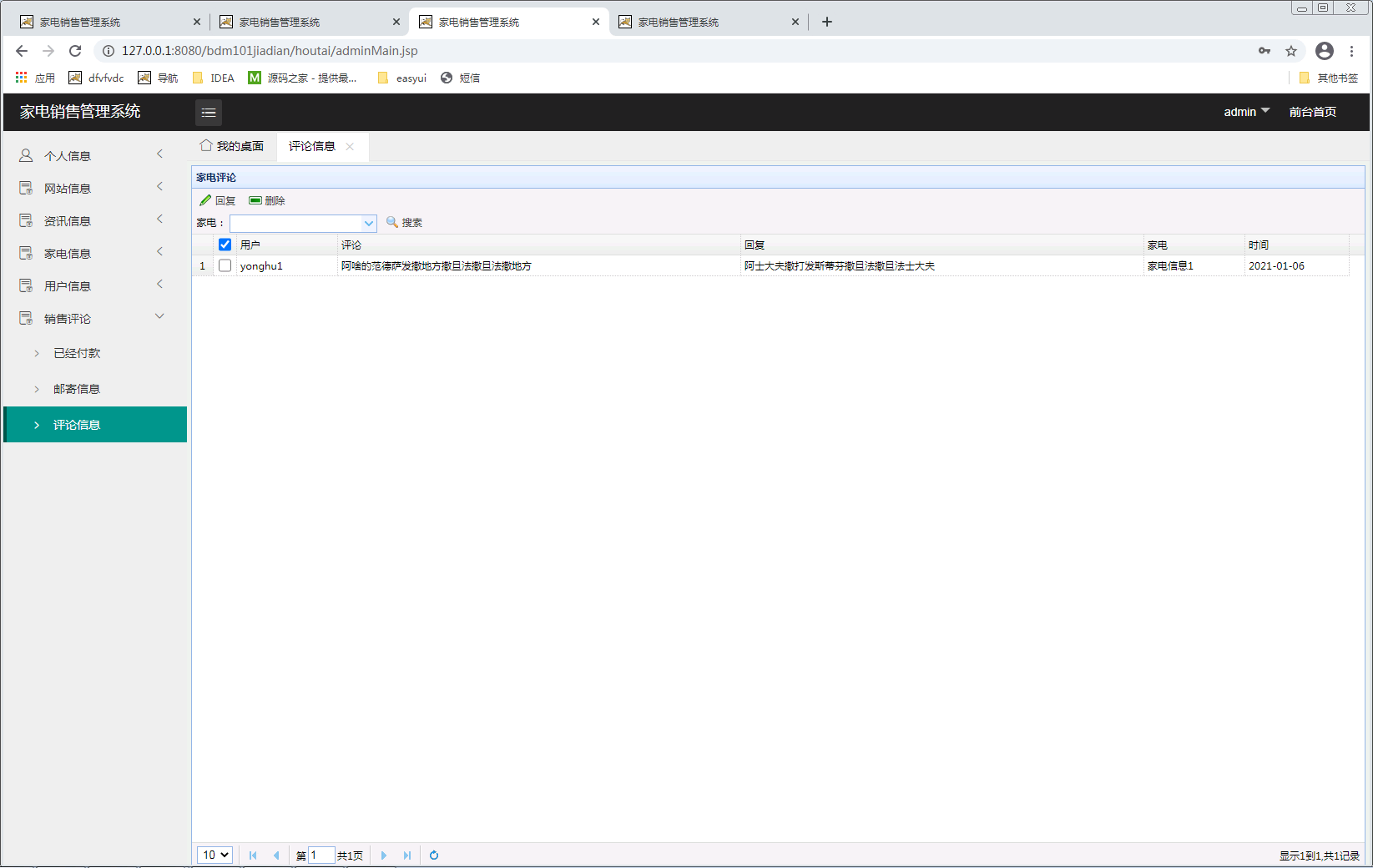Click the 资讯信息 sidebar icon
This screenshot has height=868, width=1373.
26,220
